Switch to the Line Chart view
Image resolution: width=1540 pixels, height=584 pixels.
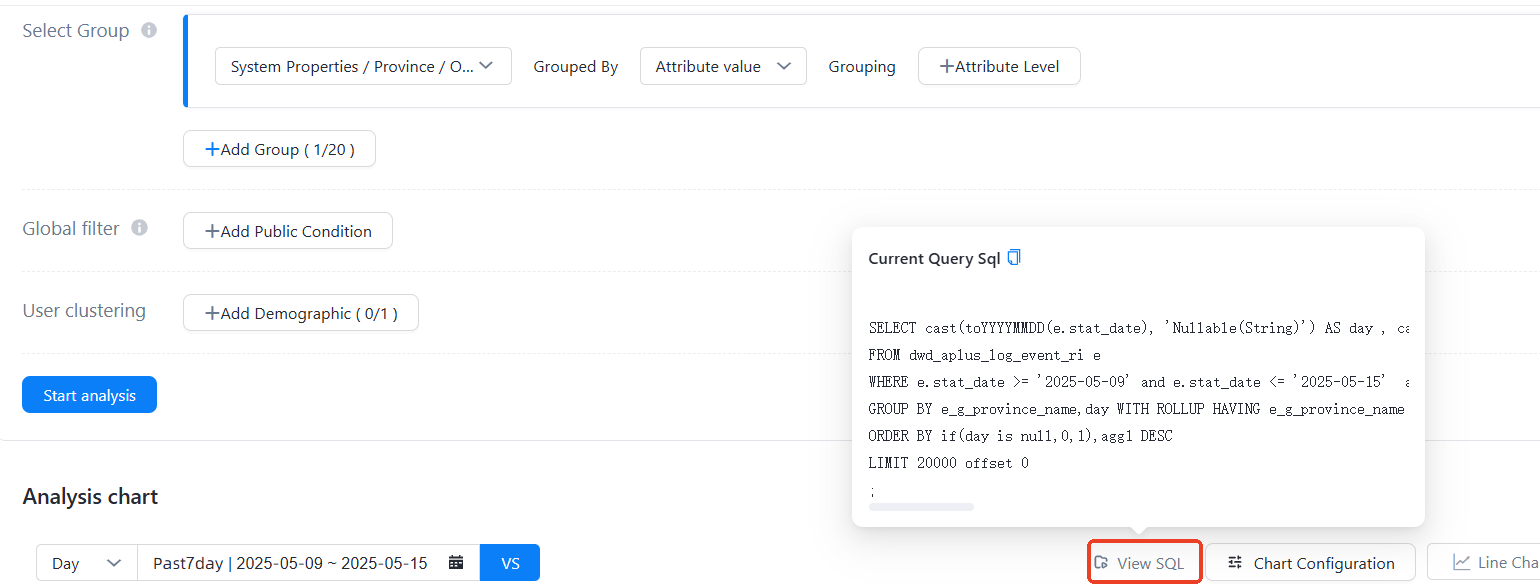point(1495,563)
